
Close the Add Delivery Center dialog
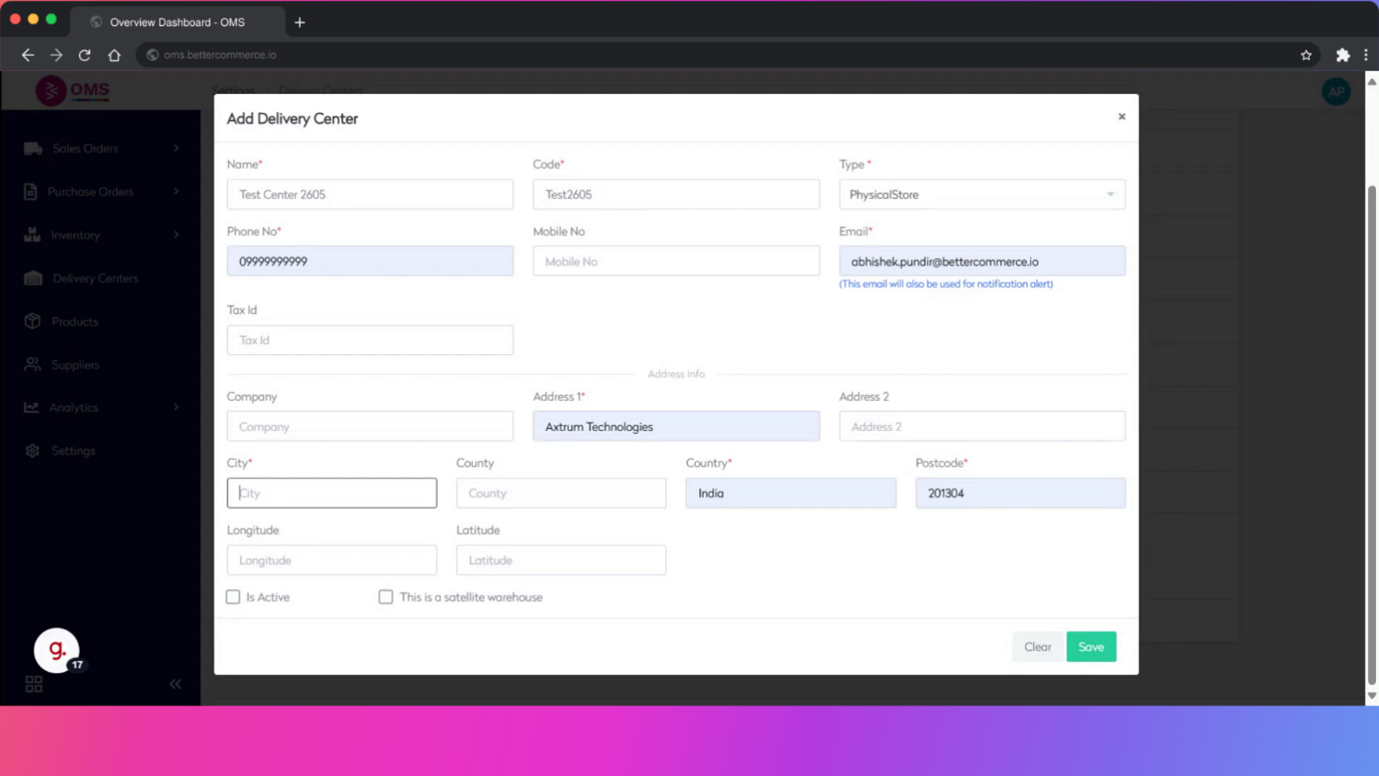pos(1121,117)
